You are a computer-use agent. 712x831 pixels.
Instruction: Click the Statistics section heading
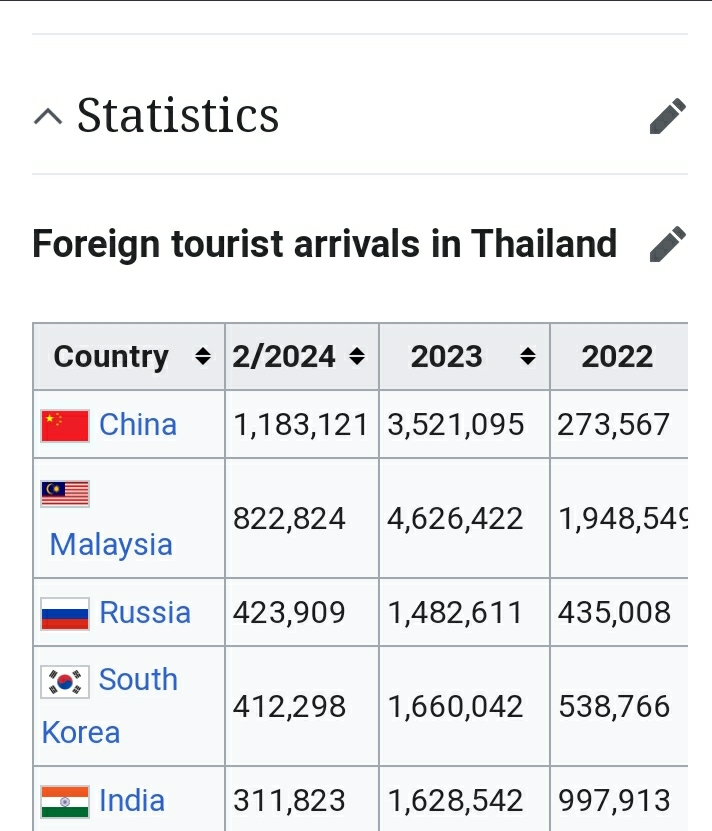[178, 116]
